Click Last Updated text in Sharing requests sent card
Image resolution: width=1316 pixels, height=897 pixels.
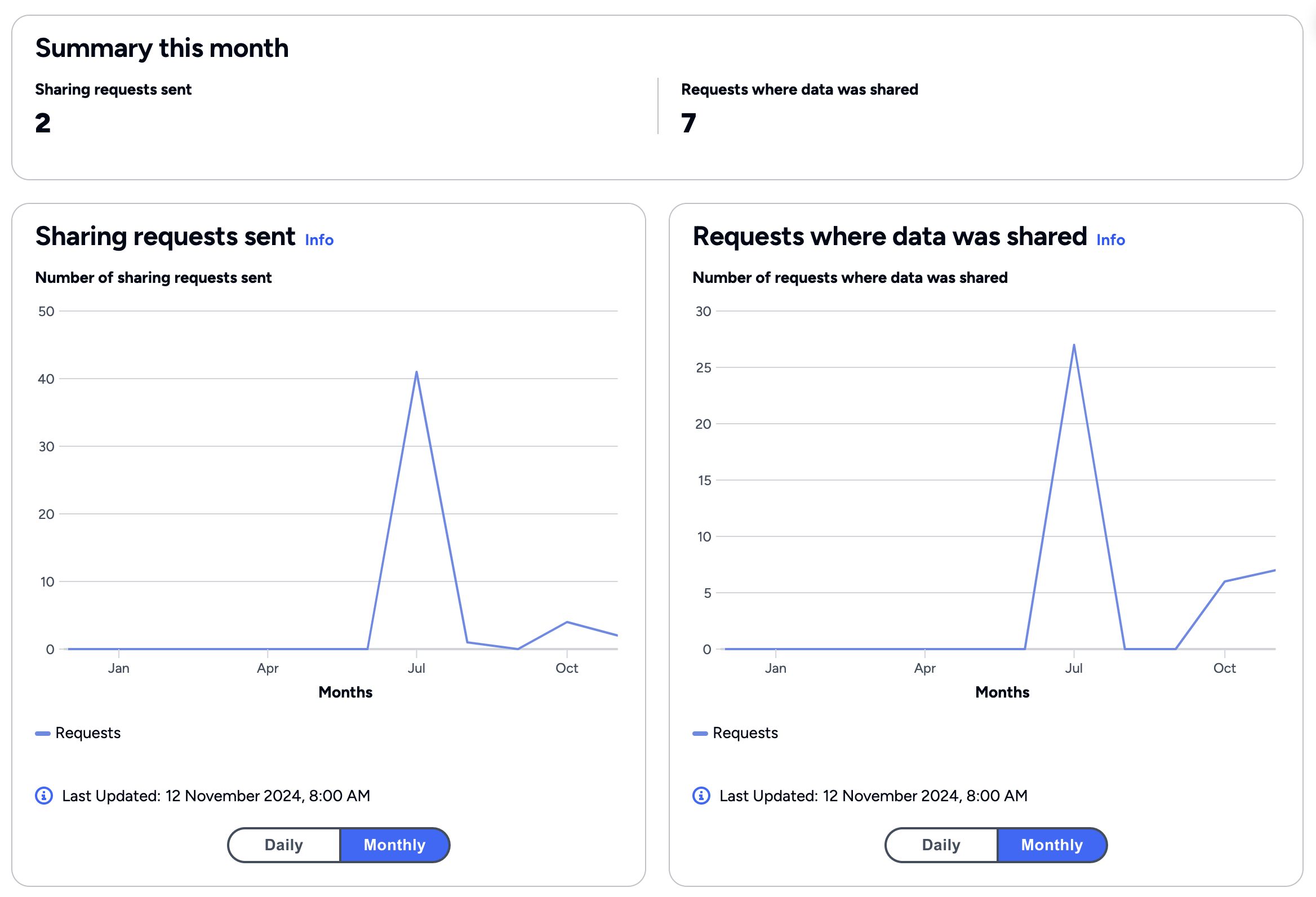coord(216,796)
